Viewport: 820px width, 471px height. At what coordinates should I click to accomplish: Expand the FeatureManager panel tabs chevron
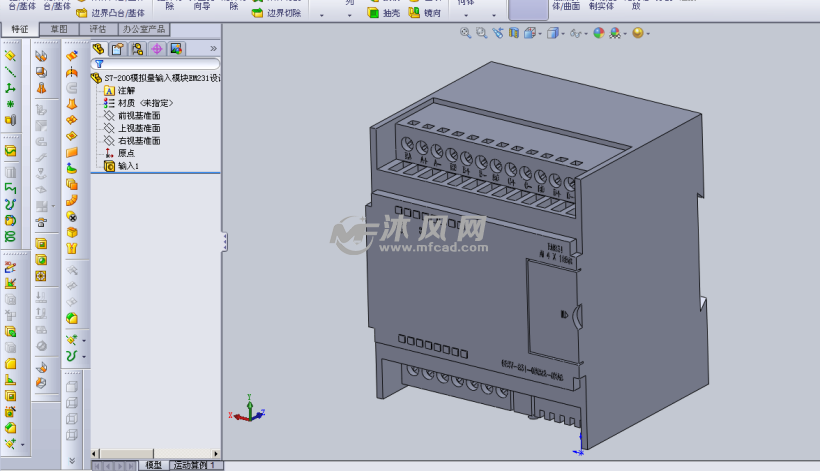(213, 48)
